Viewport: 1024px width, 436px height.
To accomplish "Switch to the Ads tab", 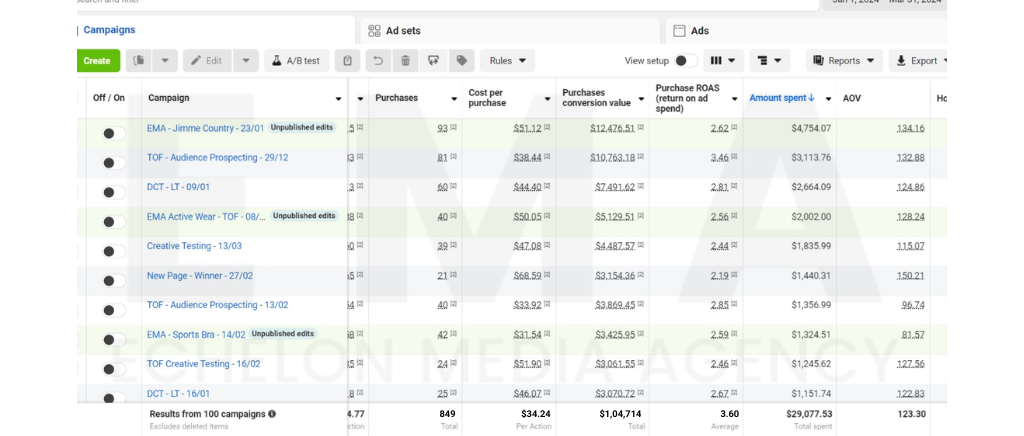I will [x=806, y=31].
